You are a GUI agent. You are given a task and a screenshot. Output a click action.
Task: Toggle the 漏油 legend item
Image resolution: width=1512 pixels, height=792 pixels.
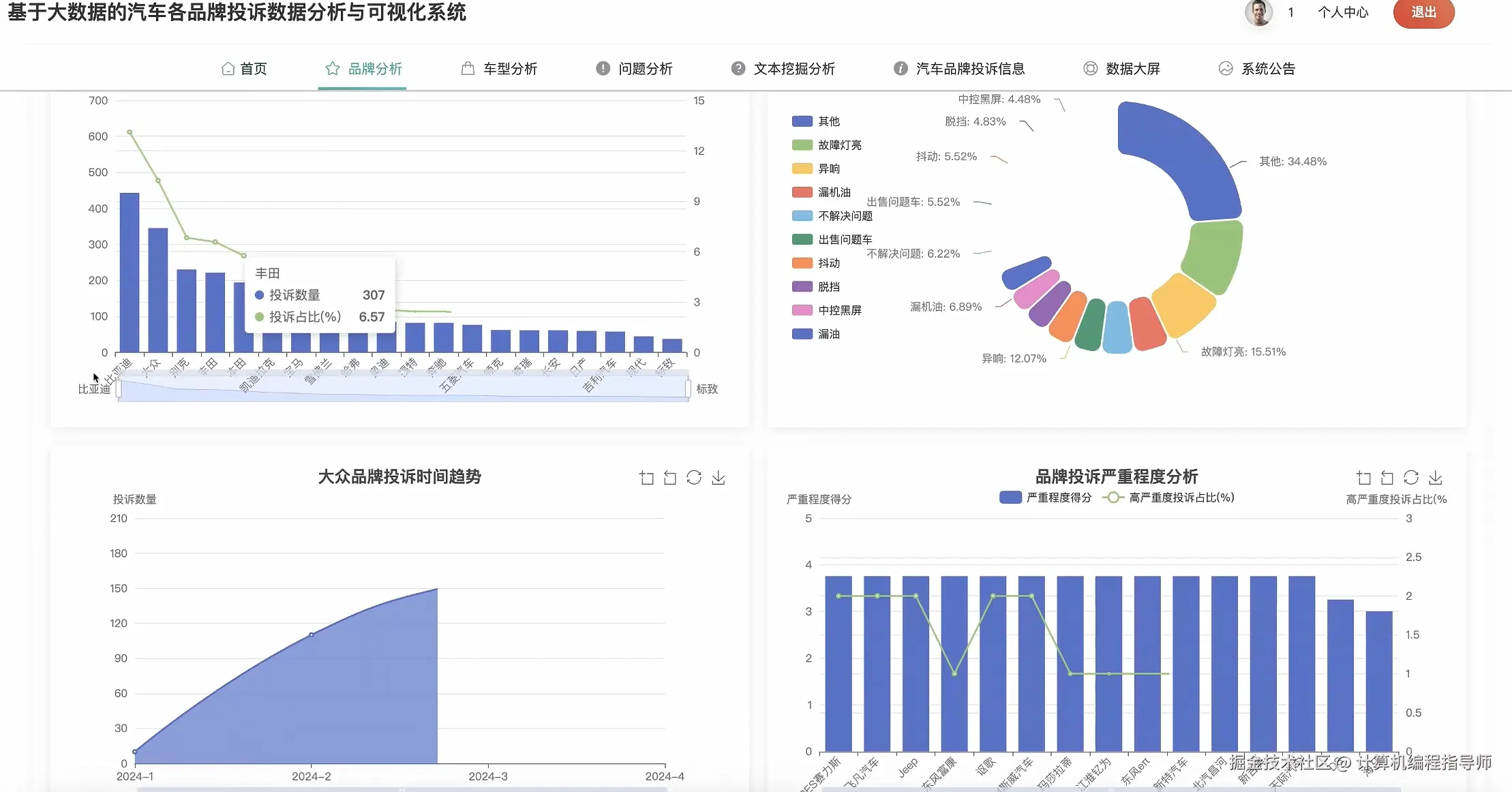click(x=816, y=334)
